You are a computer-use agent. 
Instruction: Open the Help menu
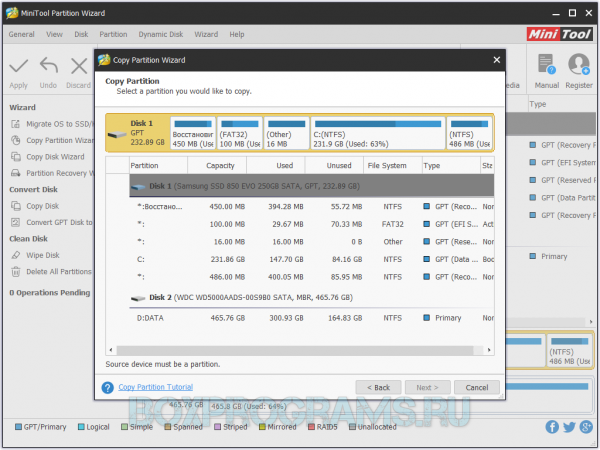tap(237, 34)
